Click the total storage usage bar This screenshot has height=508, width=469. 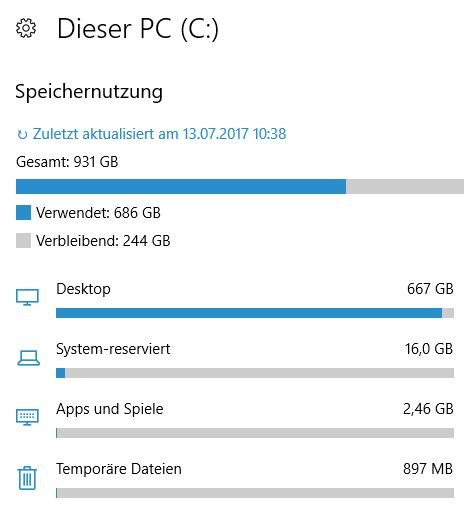click(240, 186)
